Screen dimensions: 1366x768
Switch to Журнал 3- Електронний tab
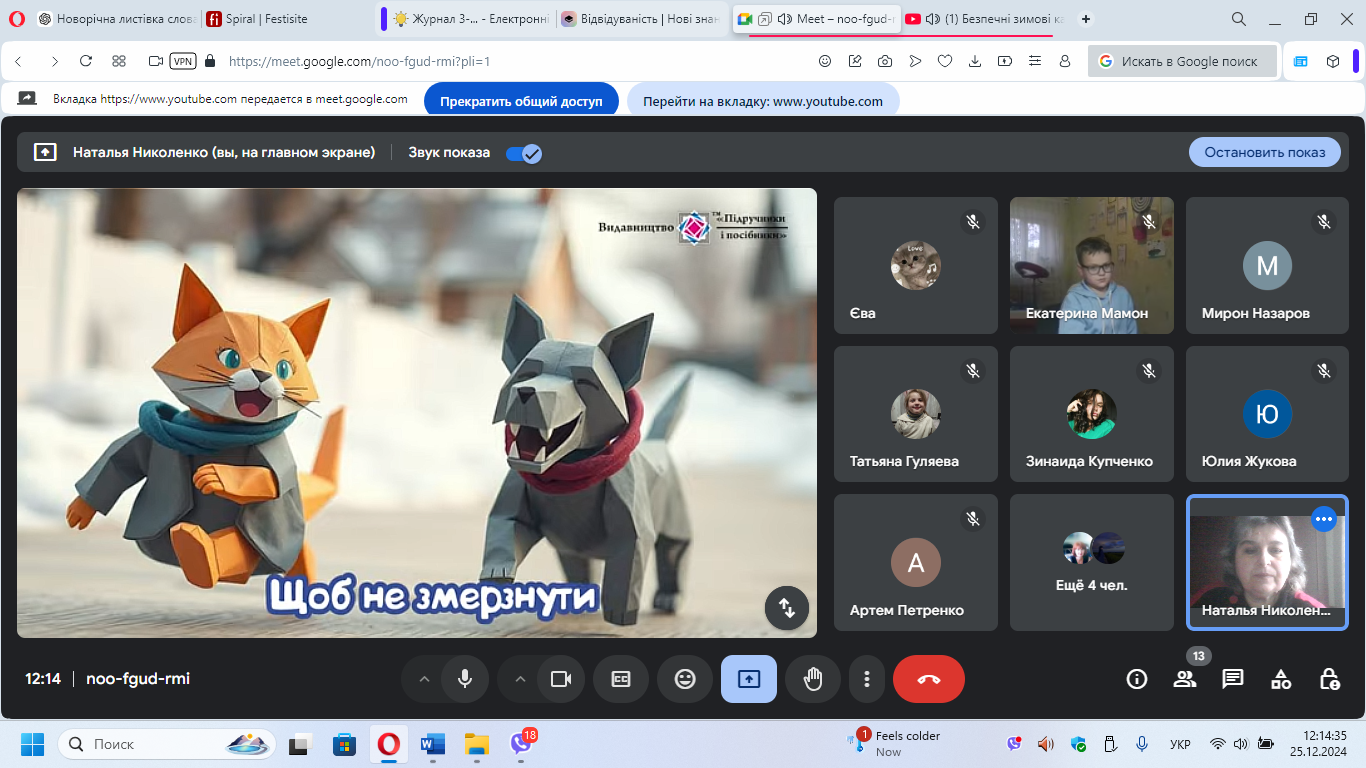(x=469, y=19)
